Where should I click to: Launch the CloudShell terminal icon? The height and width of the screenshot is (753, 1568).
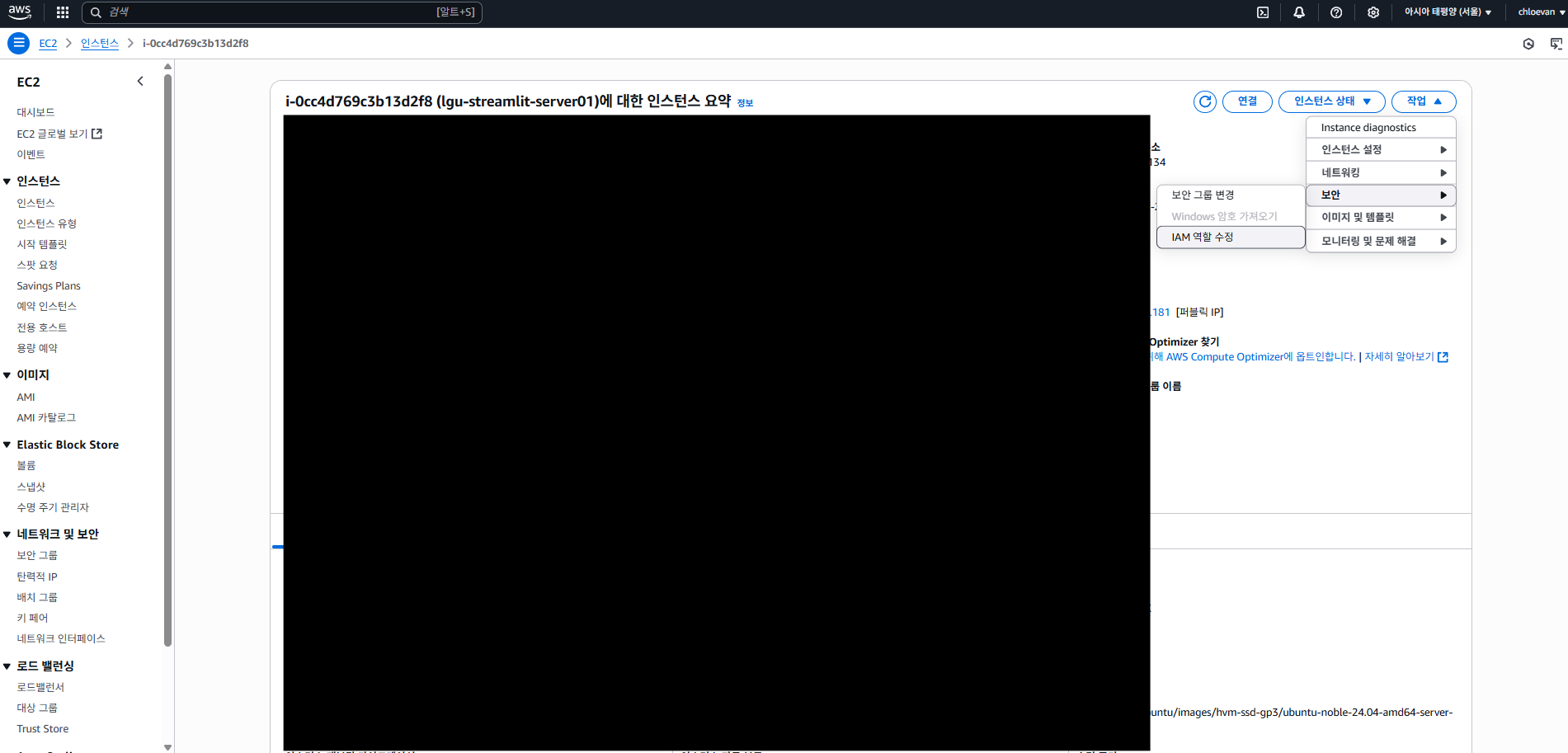click(x=1263, y=12)
